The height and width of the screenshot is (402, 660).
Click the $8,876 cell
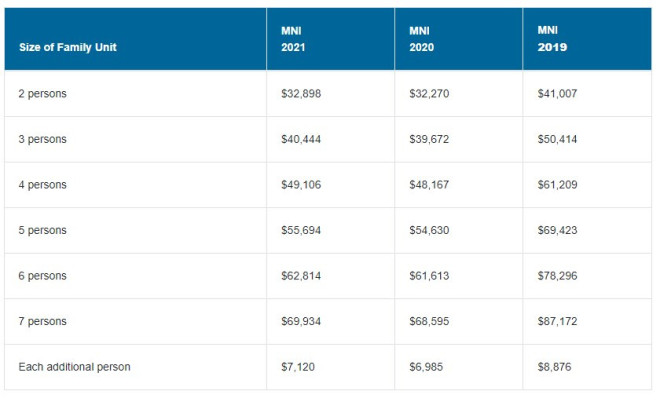[554, 367]
